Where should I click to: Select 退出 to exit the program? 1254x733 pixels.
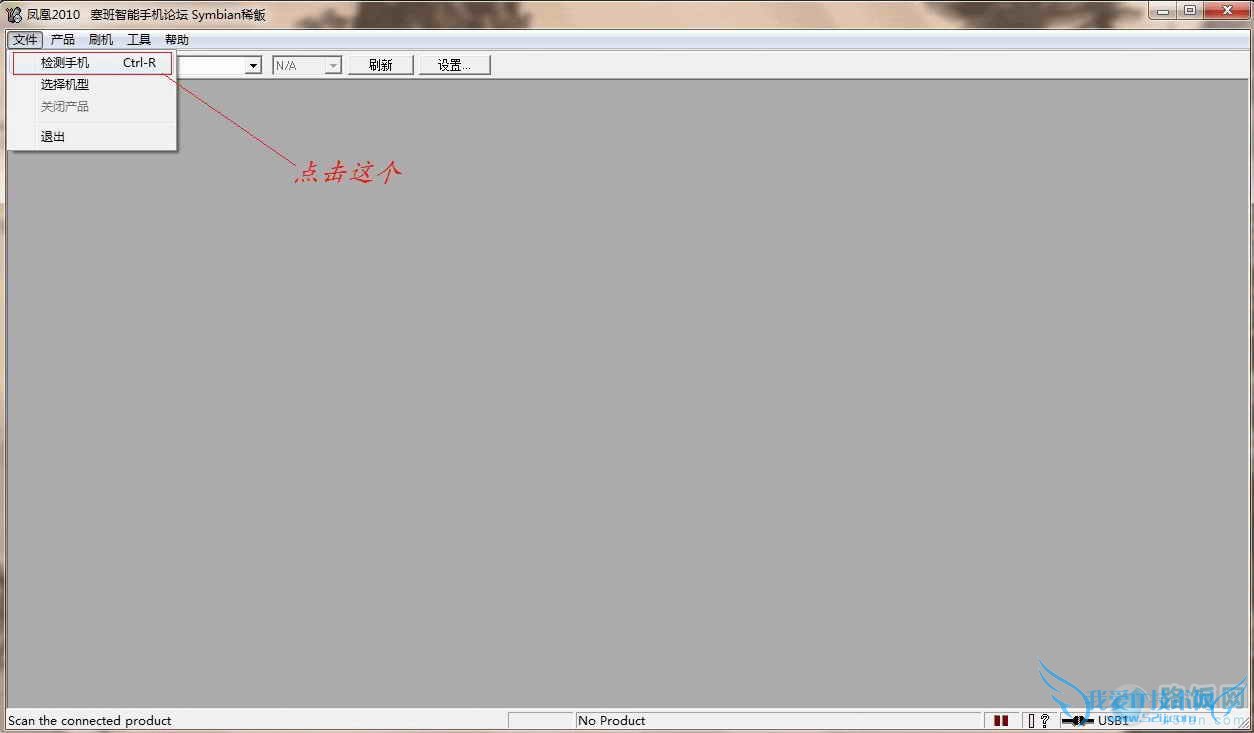[92, 137]
